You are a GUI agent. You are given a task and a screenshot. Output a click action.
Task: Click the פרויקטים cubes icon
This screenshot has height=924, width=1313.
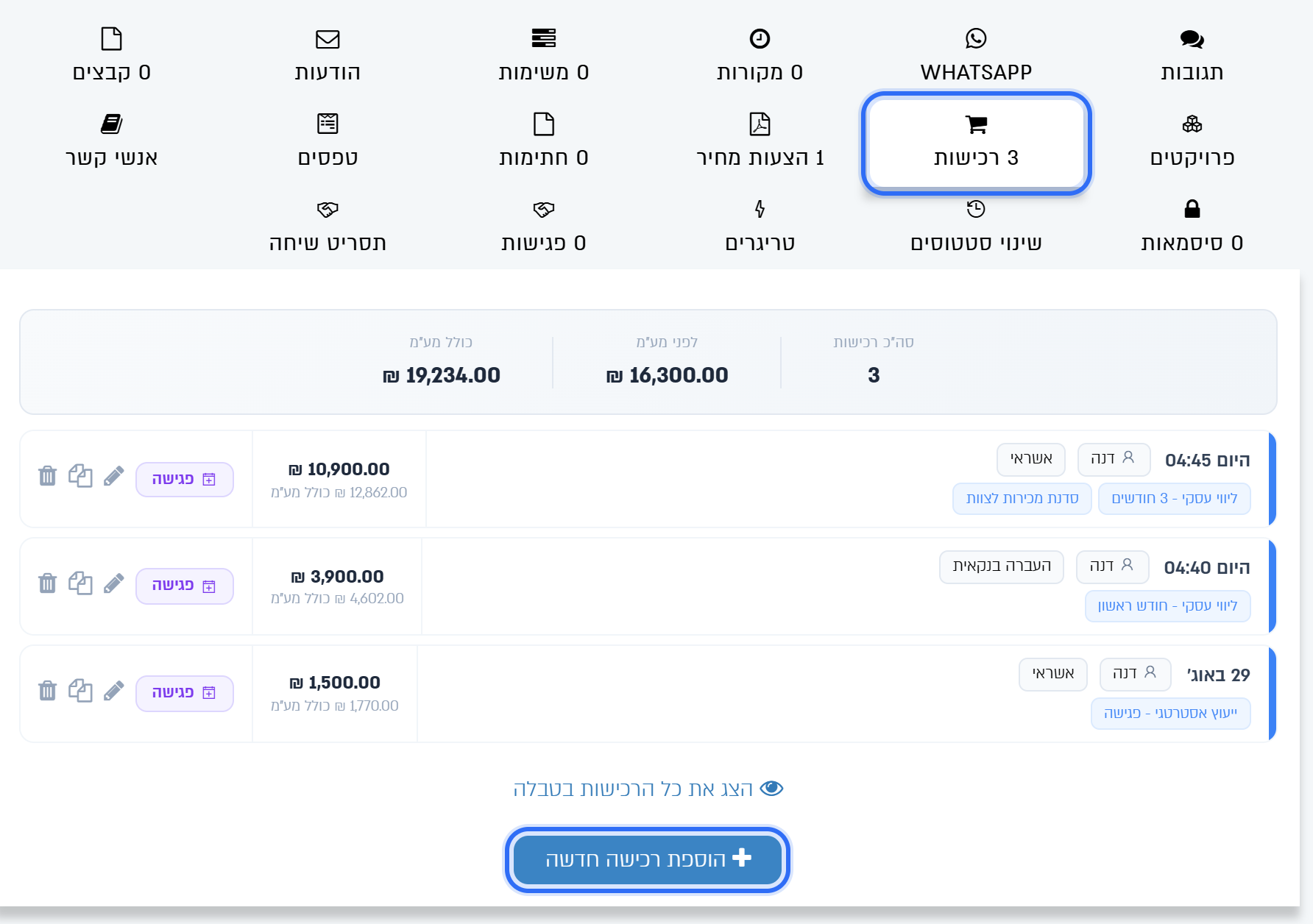point(1192,124)
